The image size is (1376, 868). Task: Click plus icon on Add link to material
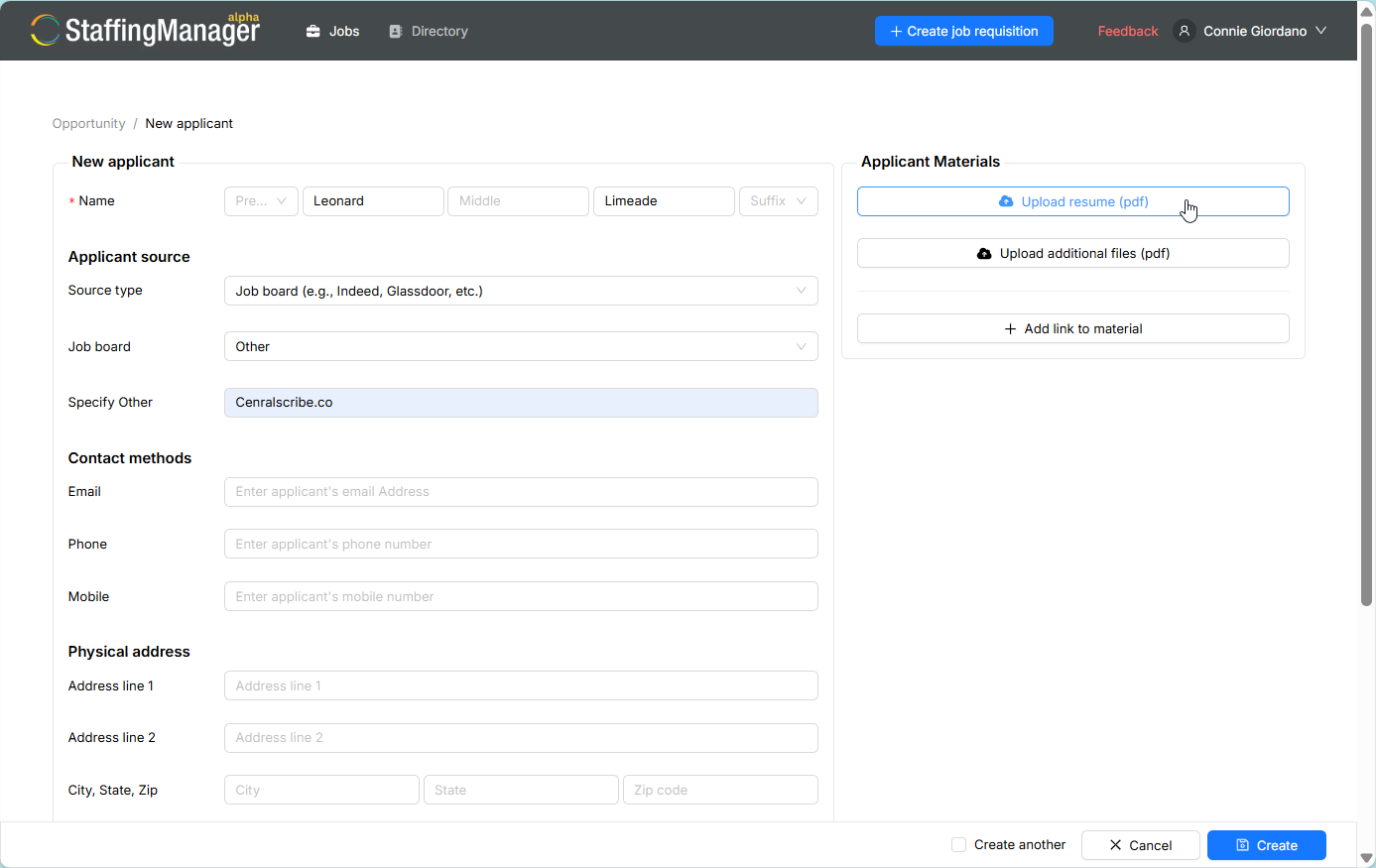point(1010,328)
